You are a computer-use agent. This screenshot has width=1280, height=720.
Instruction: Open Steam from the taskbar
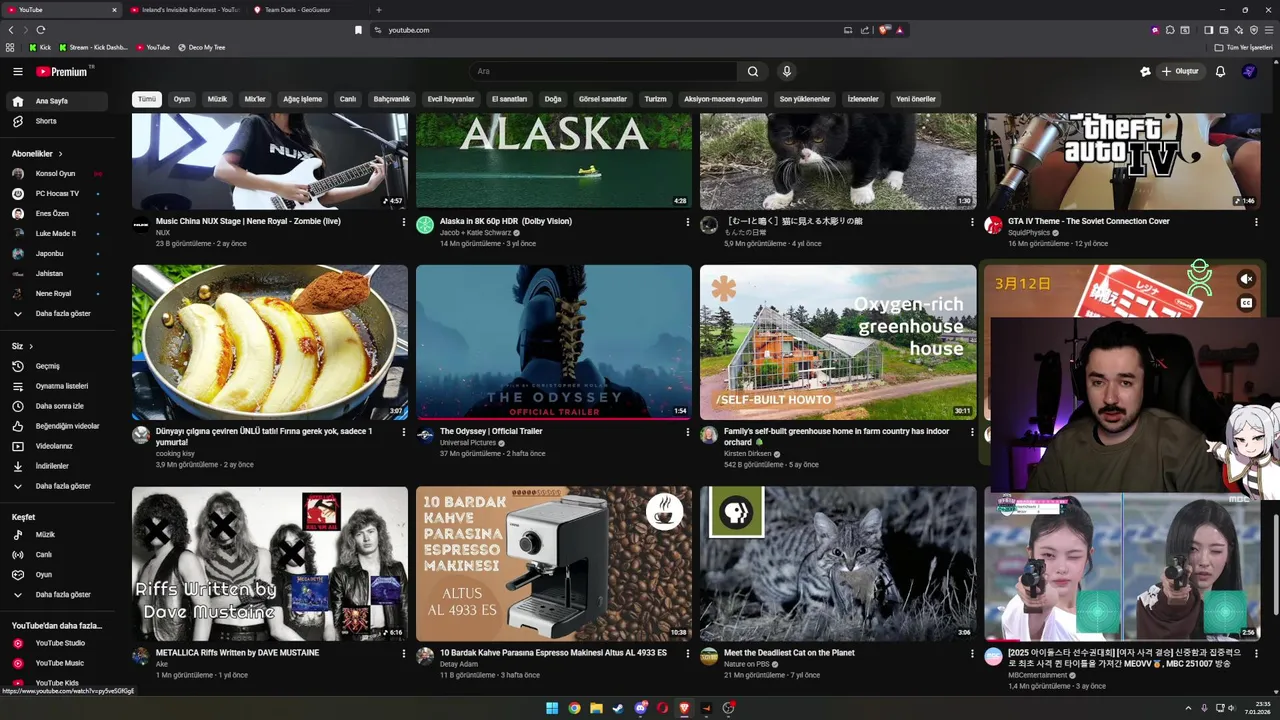coord(618,708)
